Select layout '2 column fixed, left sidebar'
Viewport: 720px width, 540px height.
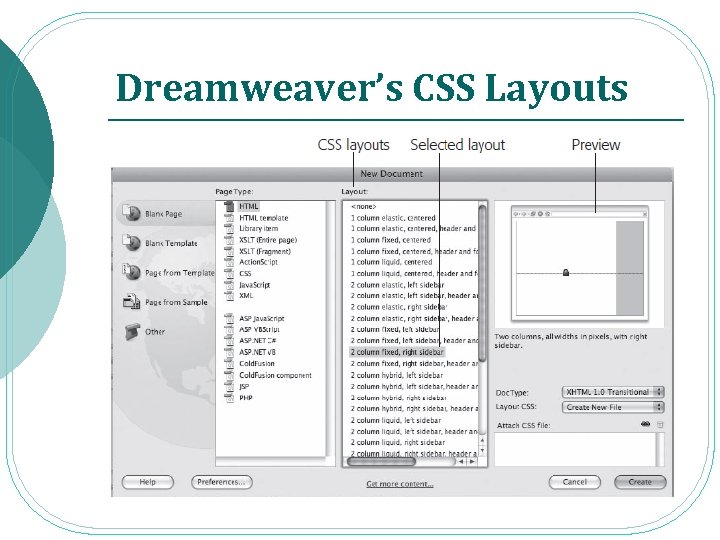tap(395, 329)
